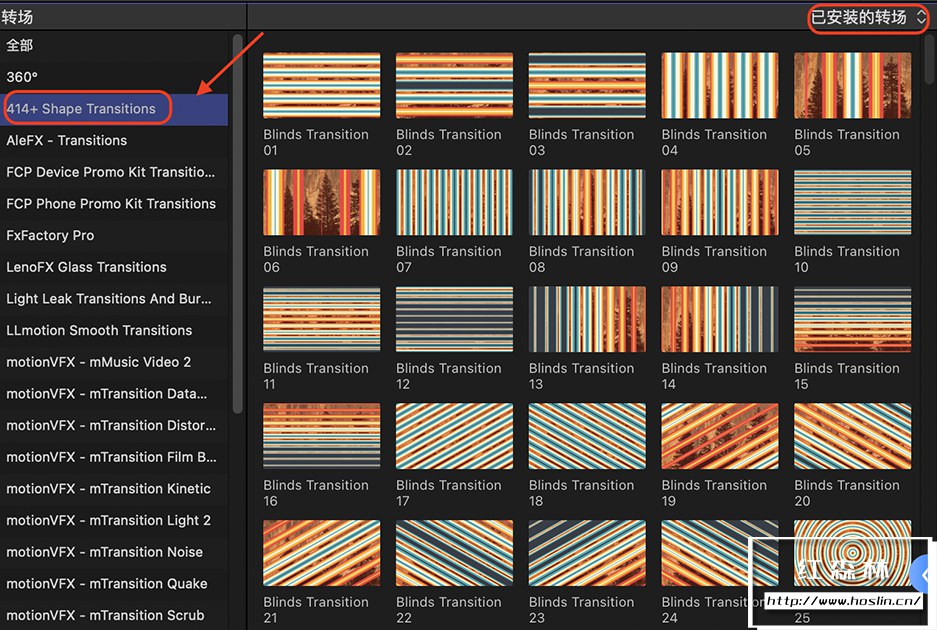The image size is (937, 630).
Task: Select 414+ Shape Transitions category
Action: point(81,109)
